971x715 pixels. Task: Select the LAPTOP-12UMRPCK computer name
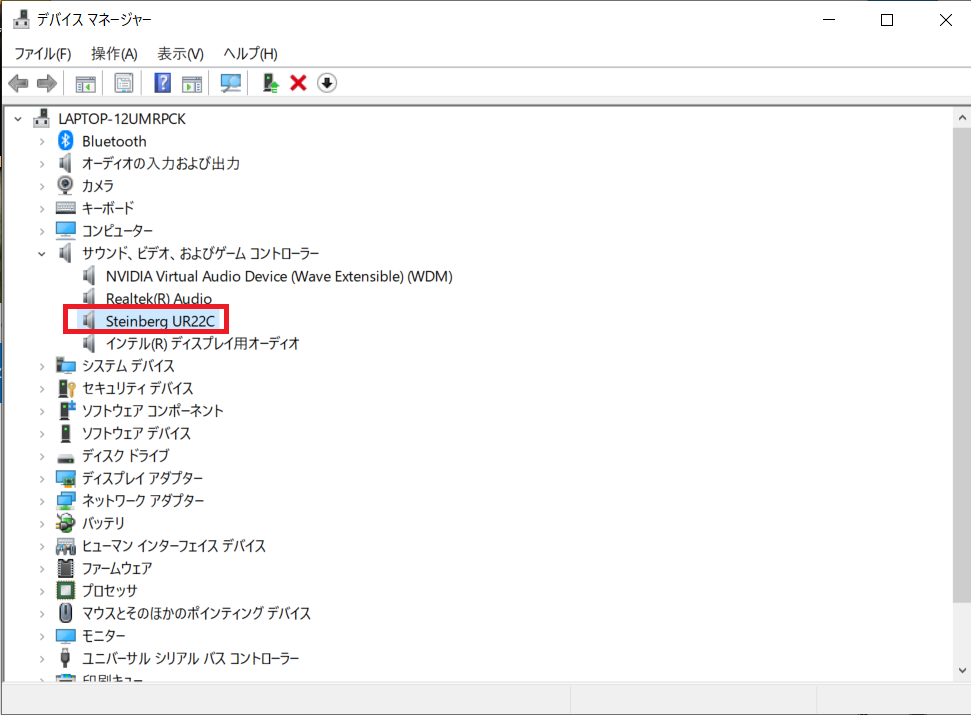click(x=122, y=119)
